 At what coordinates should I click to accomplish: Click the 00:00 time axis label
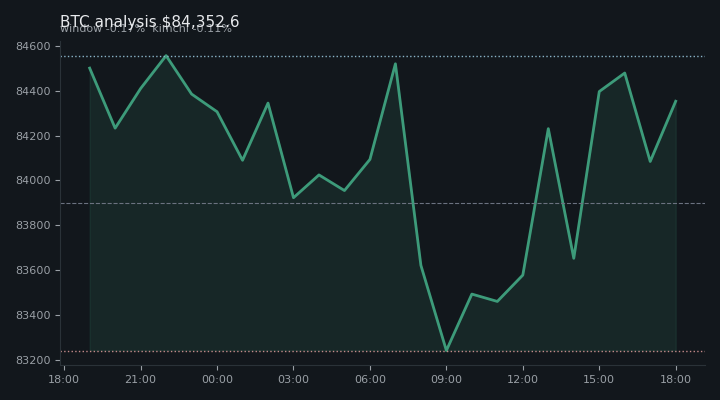217,379
